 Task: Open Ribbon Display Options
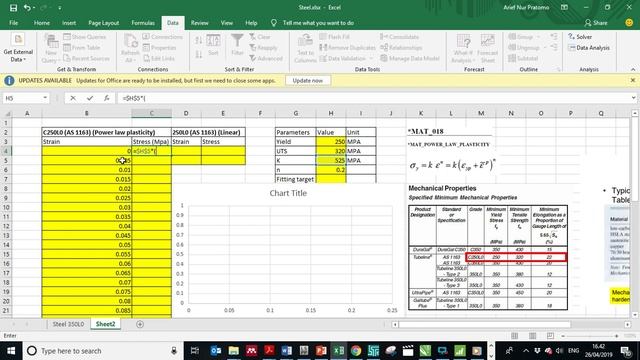(x=564, y=7)
